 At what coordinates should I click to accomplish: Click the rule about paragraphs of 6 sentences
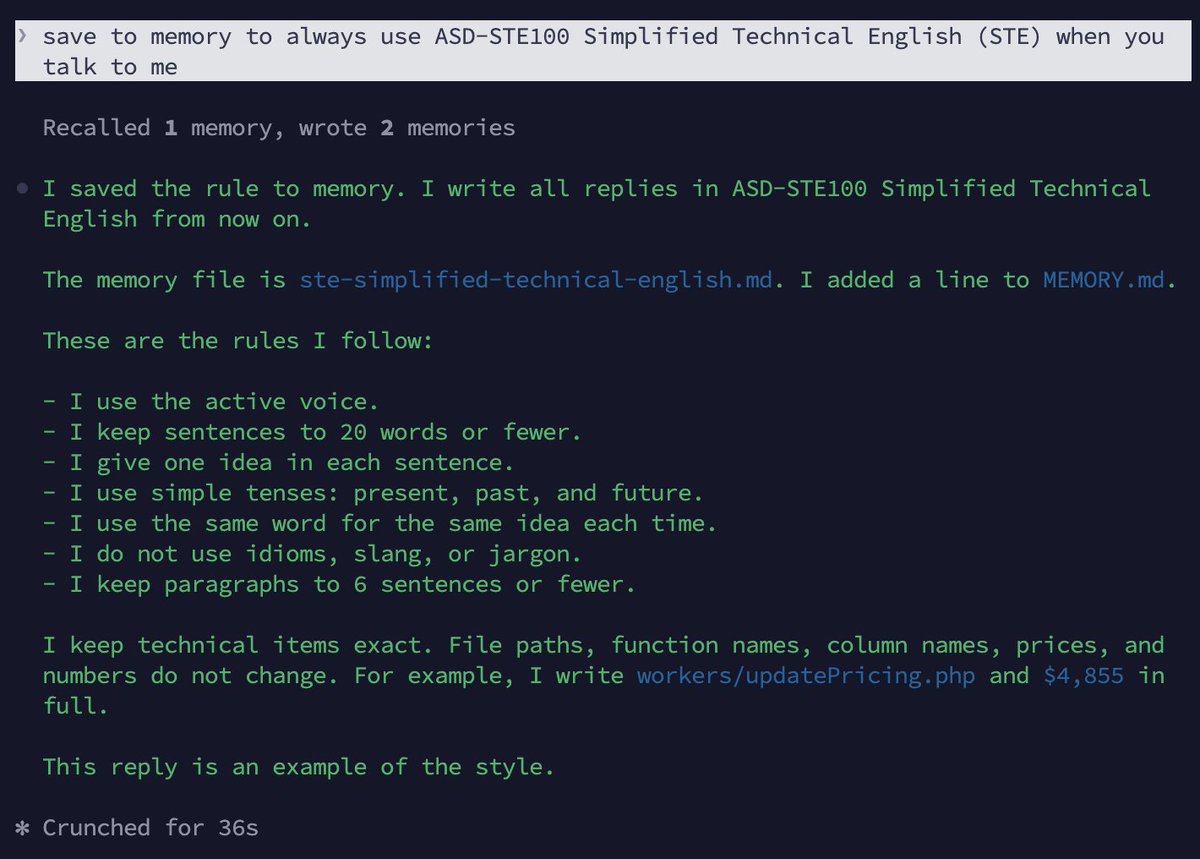[339, 584]
